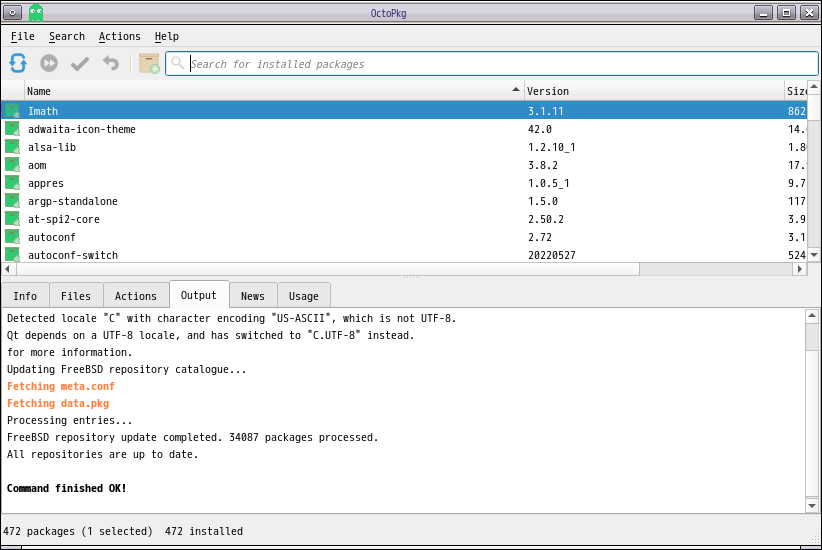Open the File menu
This screenshot has width=822, height=550.
pyautogui.click(x=23, y=36)
